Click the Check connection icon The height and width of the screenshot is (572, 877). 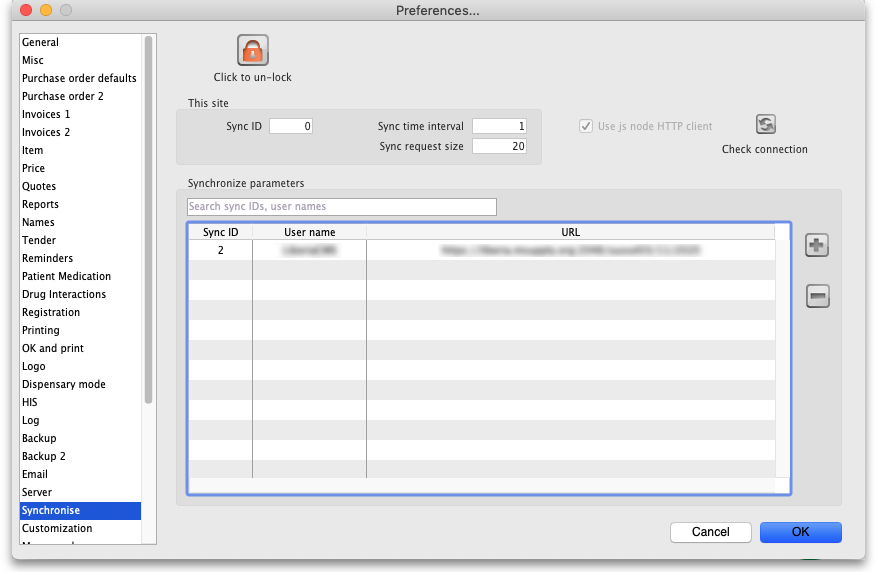765,125
